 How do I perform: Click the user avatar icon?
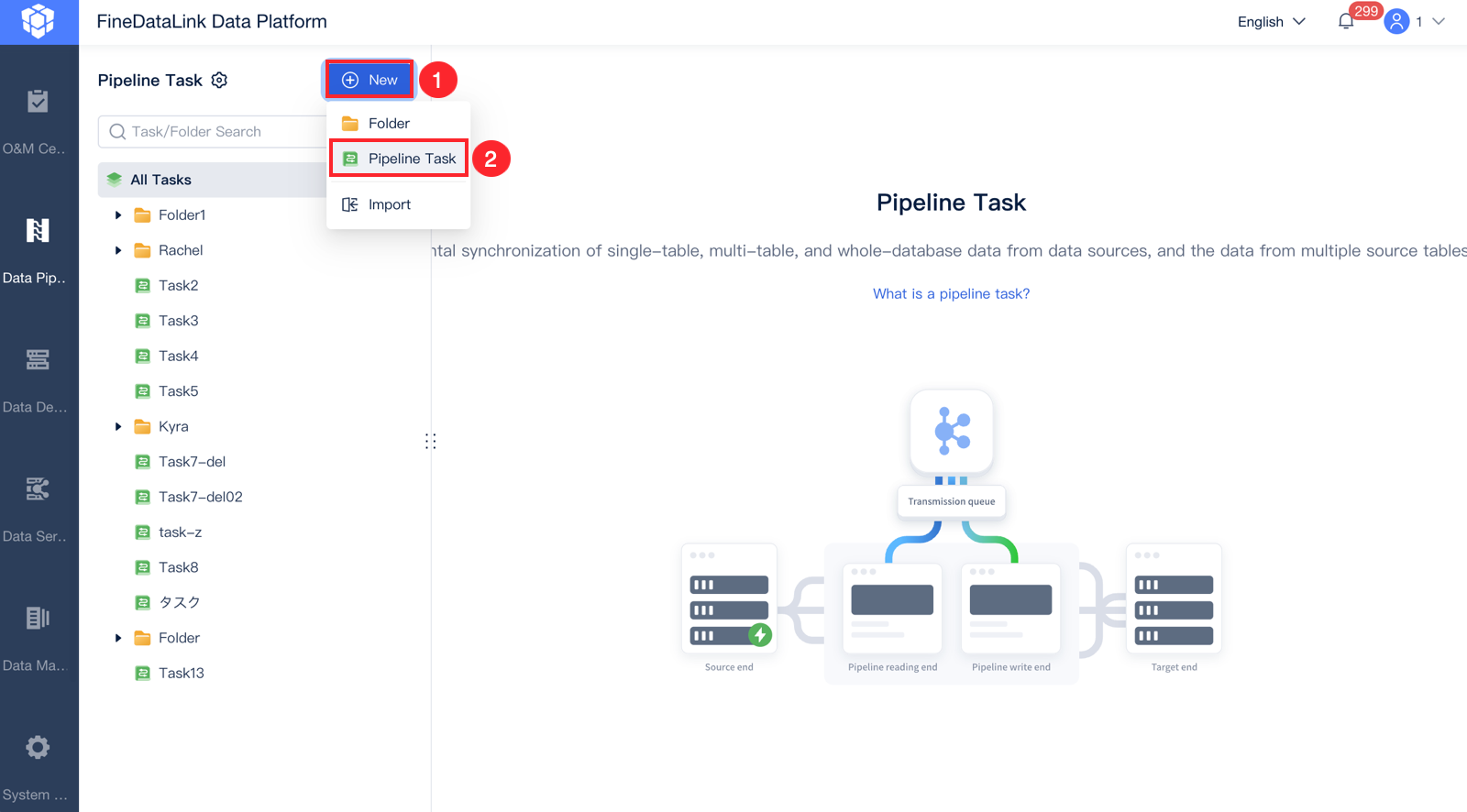[1396, 21]
